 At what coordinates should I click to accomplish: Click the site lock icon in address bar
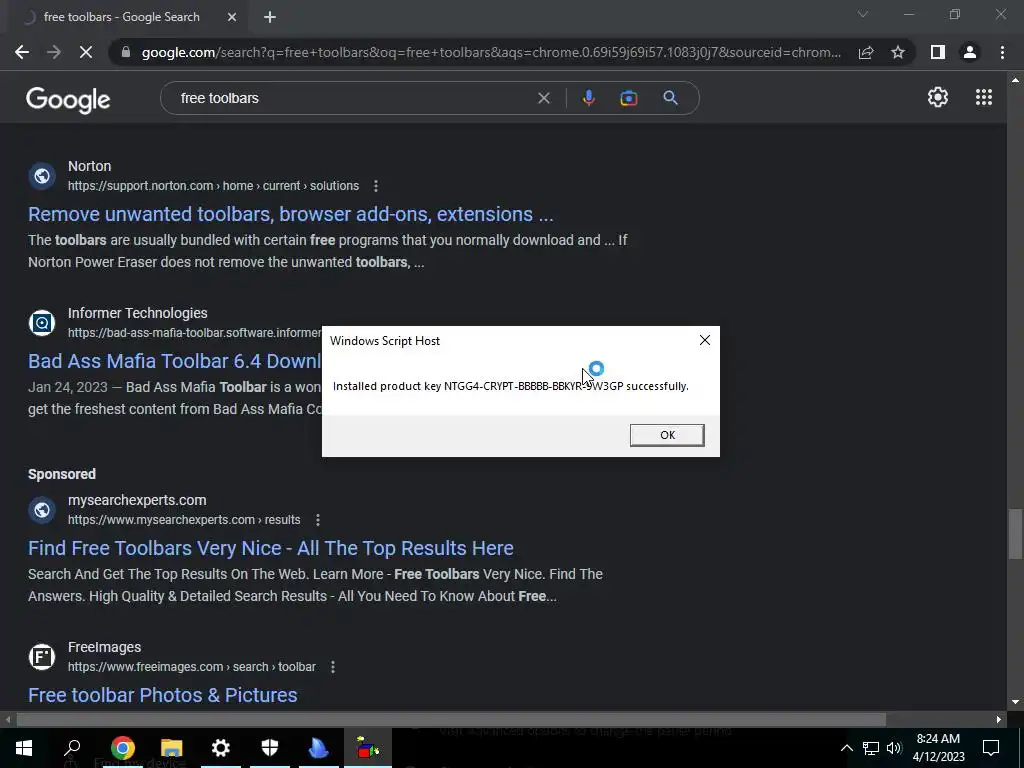click(x=126, y=52)
